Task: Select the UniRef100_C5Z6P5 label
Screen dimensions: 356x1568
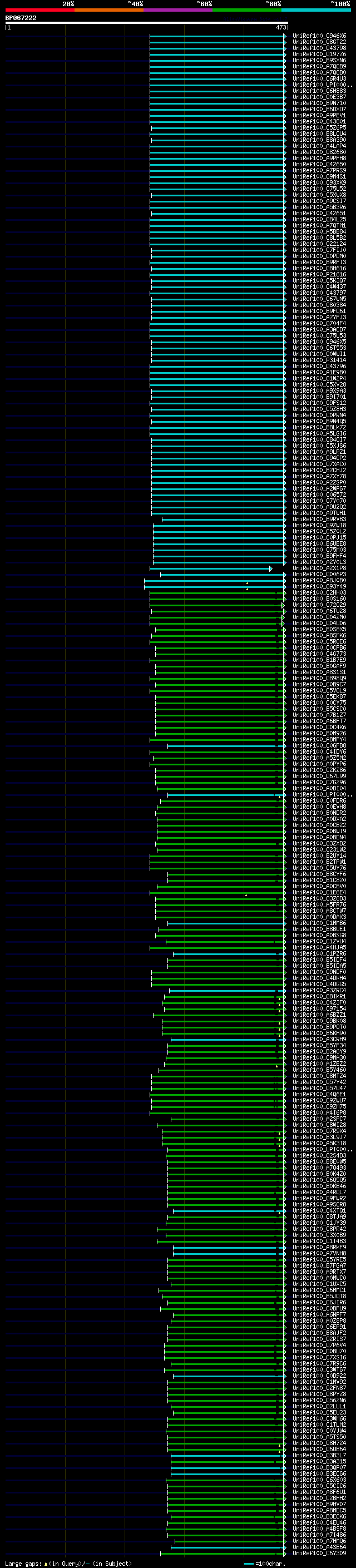Action: [319, 128]
